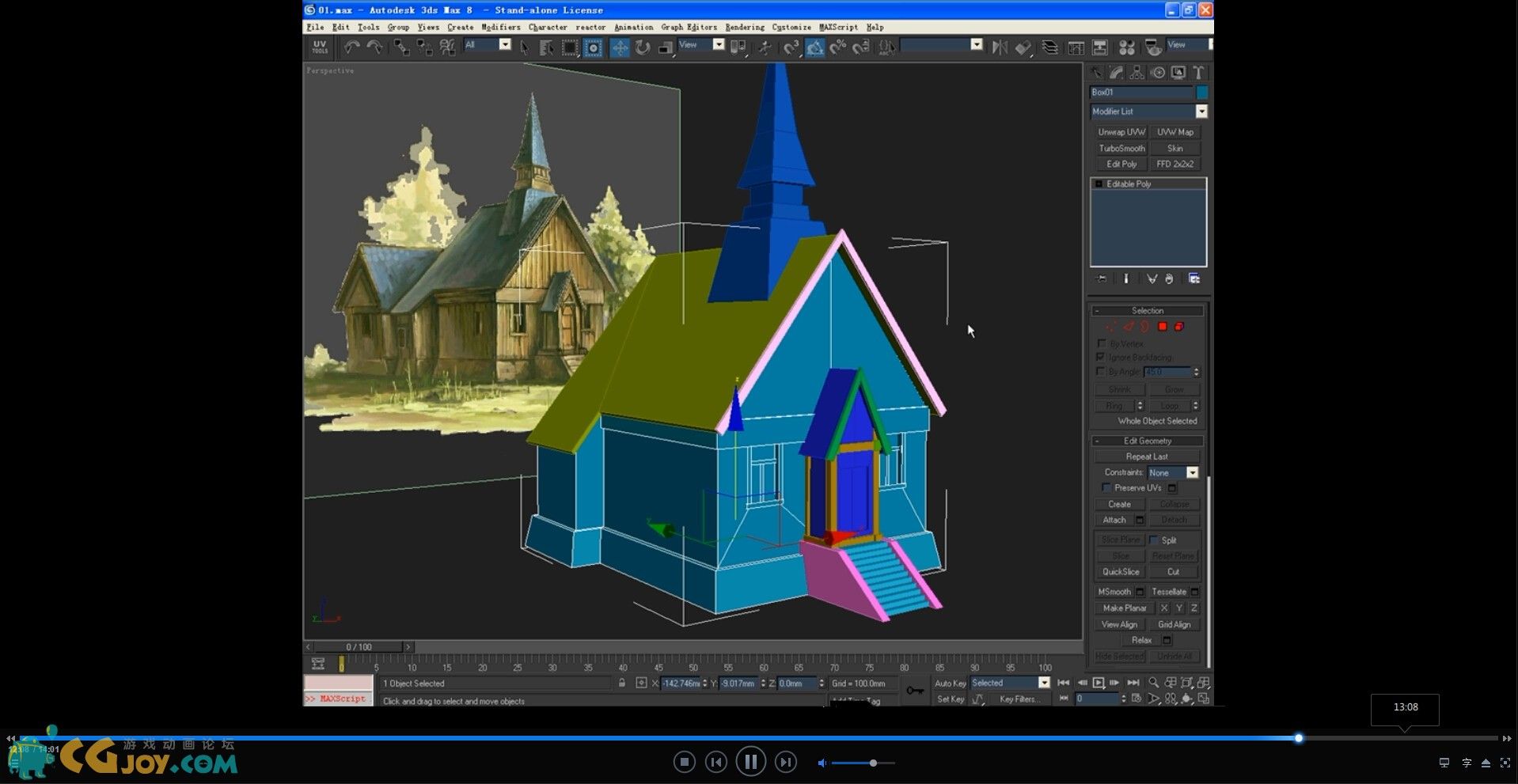This screenshot has height=784, width=1518.
Task: Open the Rendering menu
Action: tap(745, 27)
